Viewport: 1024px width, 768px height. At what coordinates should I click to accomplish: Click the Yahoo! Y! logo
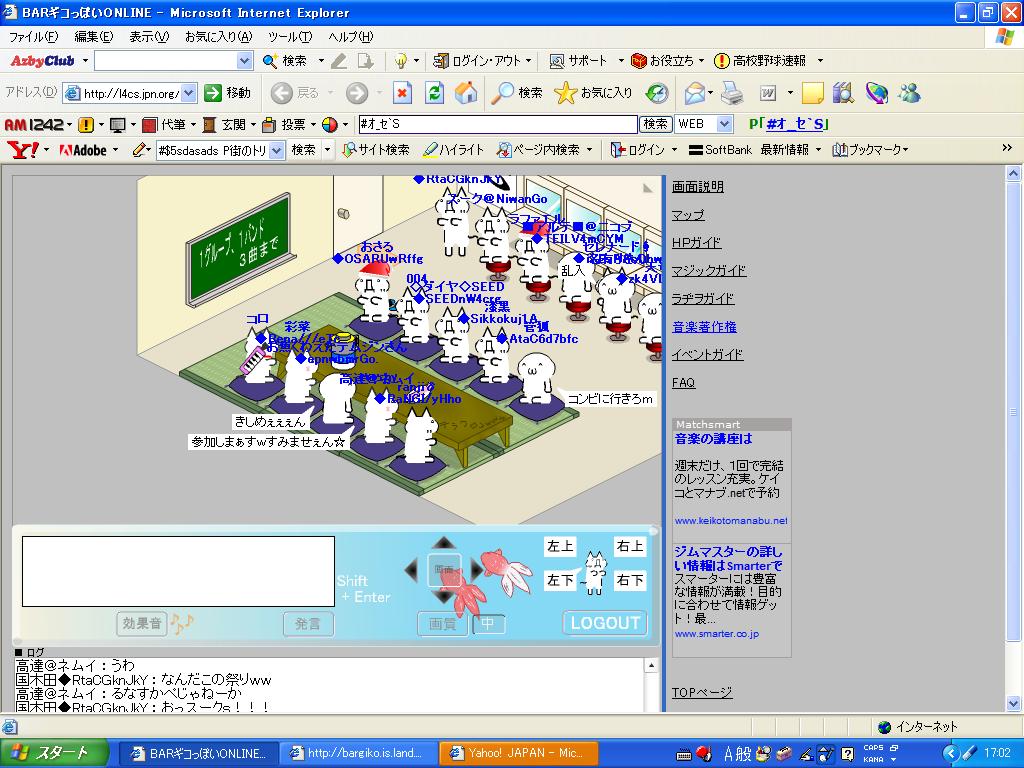(x=23, y=150)
